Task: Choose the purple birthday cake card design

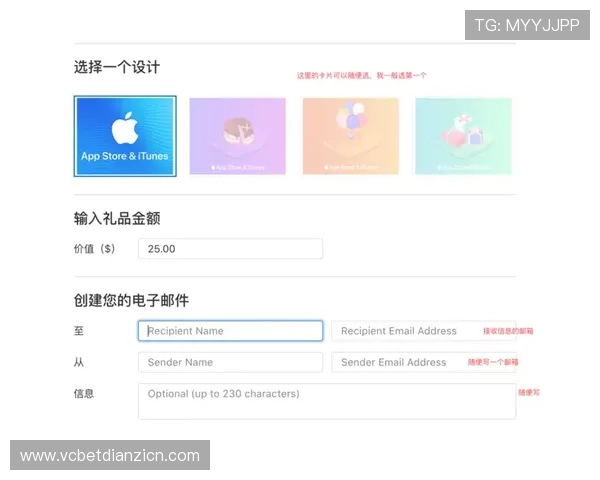Action: click(238, 136)
